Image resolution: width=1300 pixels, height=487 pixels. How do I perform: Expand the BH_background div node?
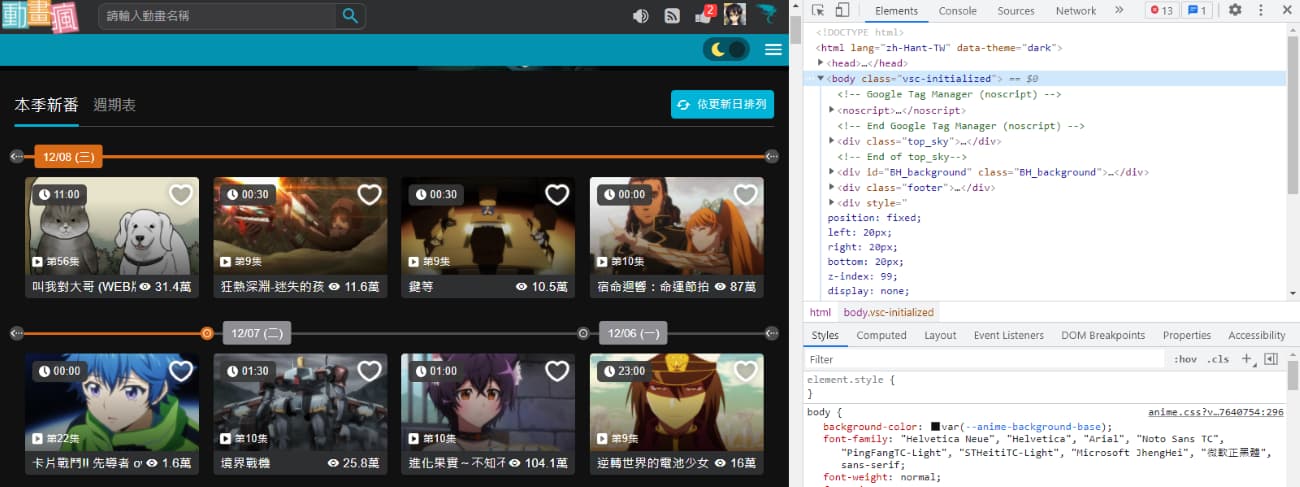point(833,172)
